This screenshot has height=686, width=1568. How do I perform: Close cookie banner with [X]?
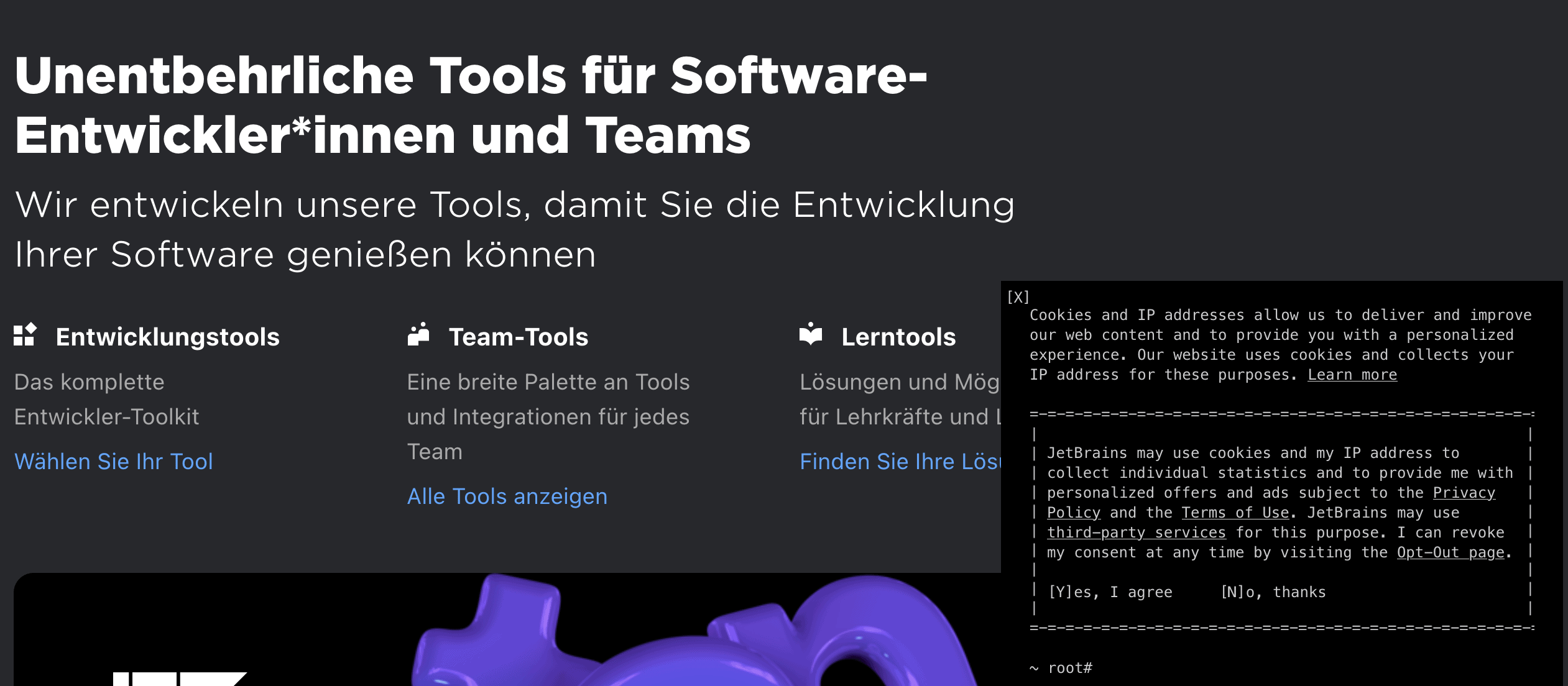click(x=1018, y=297)
